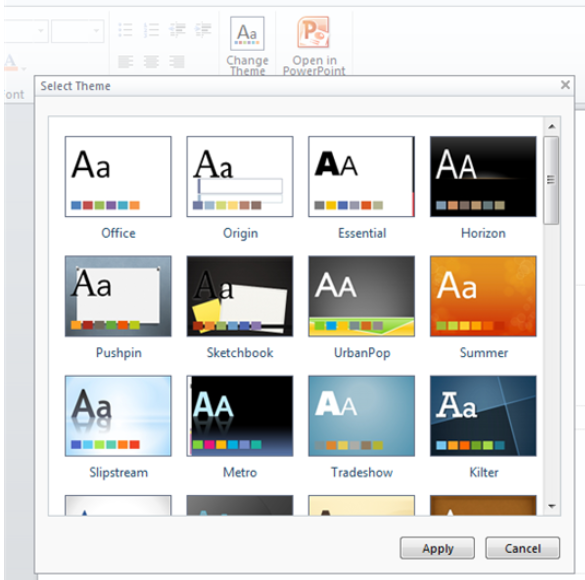This screenshot has width=585, height=580.
Task: Pick the Slipstream theme thumbnail
Action: [118, 416]
